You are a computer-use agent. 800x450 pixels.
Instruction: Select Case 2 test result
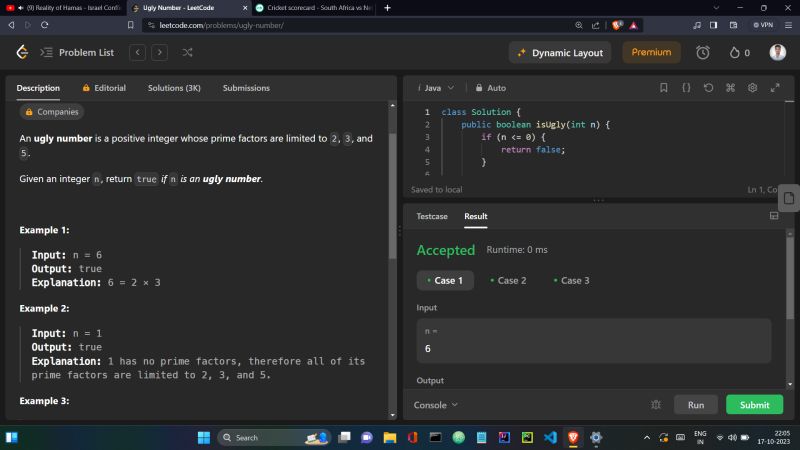click(507, 281)
